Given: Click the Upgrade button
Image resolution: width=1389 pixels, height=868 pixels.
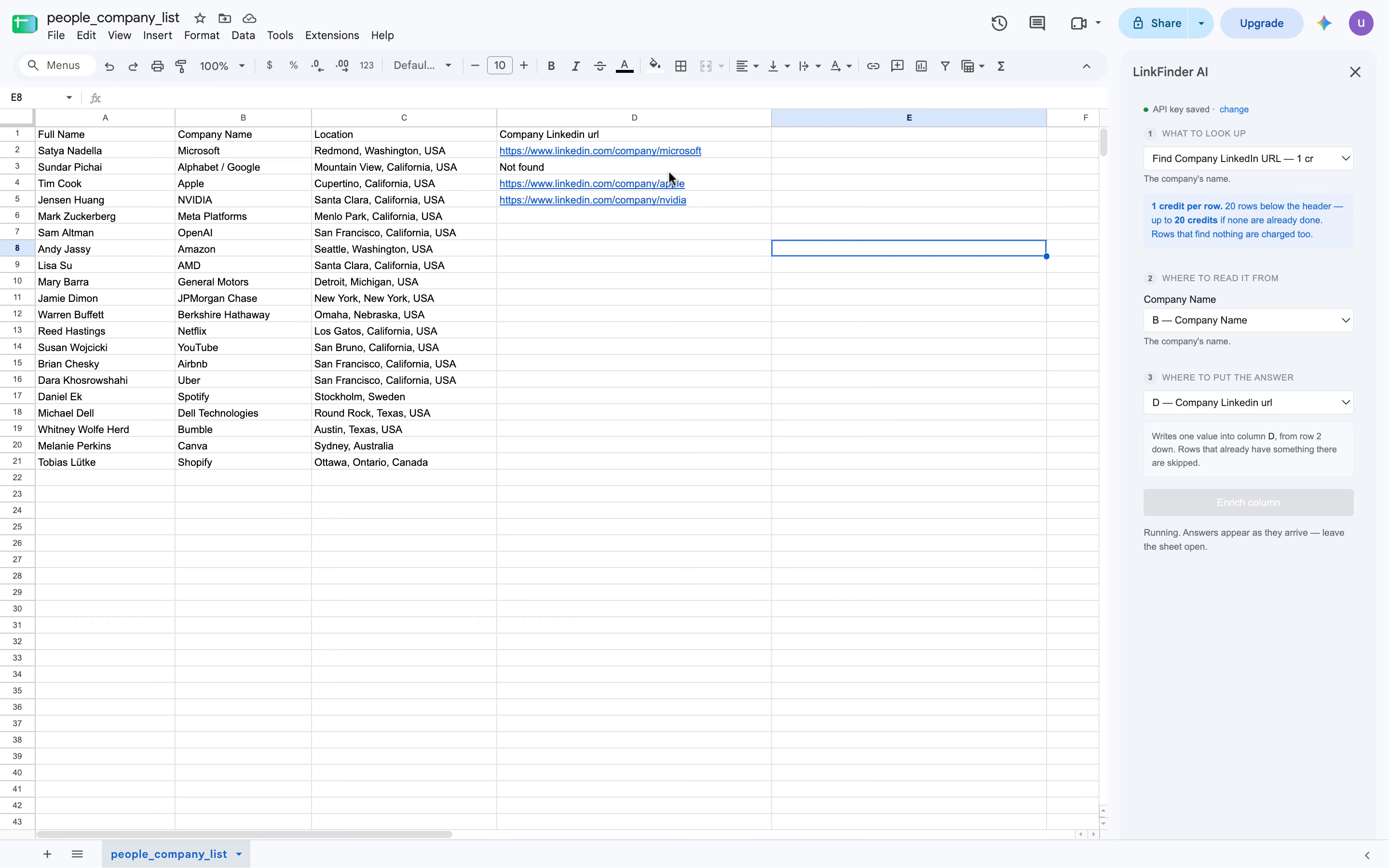Looking at the screenshot, I should tap(1261, 23).
